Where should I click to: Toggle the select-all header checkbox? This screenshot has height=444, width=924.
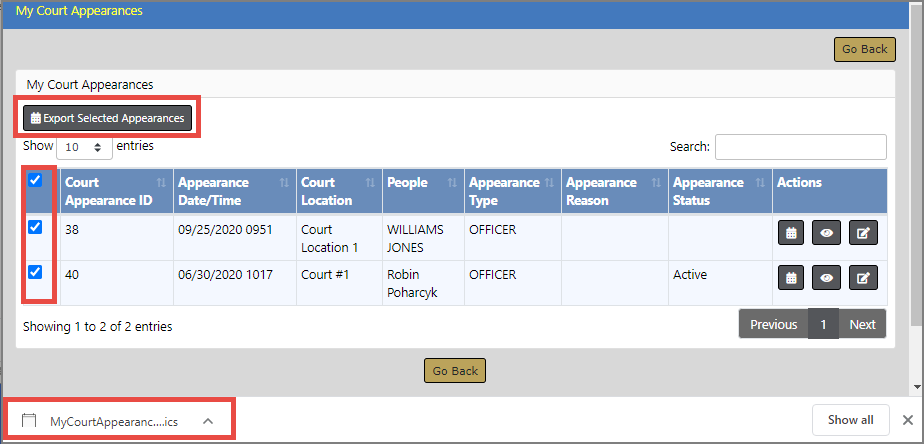pyautogui.click(x=36, y=181)
